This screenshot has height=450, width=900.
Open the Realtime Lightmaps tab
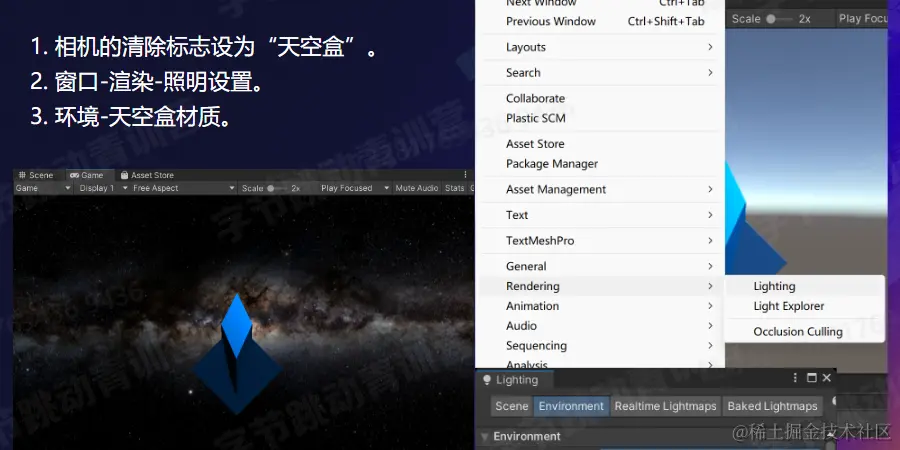[x=665, y=406]
